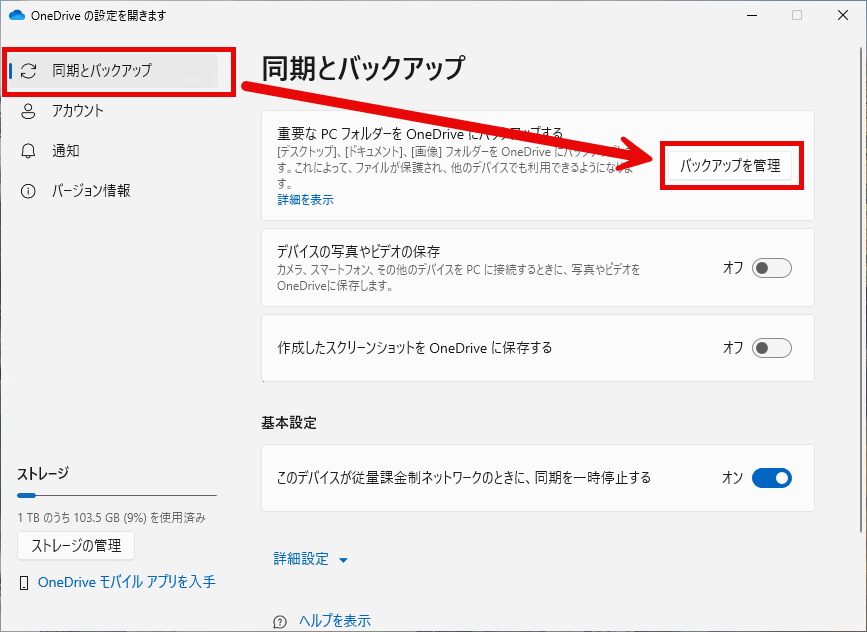The width and height of the screenshot is (867, 632).
Task: Click the このデバイスが従量課金制 setting label
Action: (464, 478)
